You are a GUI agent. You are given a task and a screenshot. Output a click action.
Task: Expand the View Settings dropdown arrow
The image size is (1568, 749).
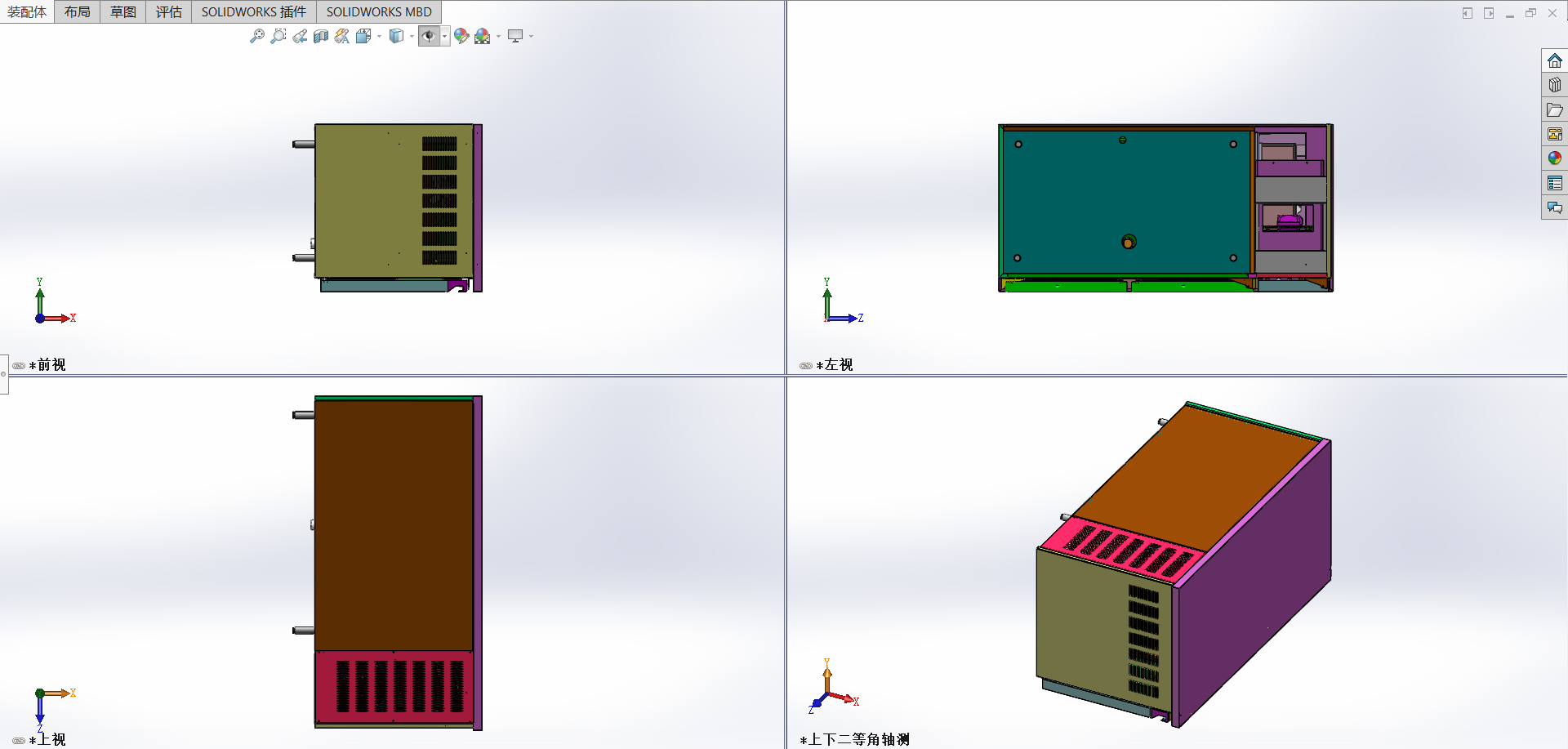pos(531,37)
